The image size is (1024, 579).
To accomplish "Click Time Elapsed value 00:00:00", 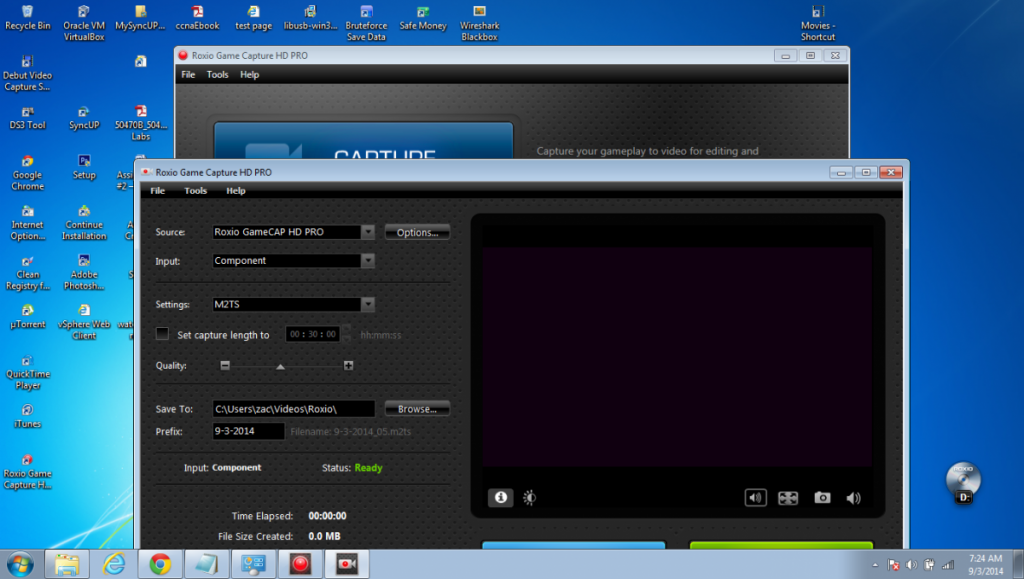I will point(327,516).
